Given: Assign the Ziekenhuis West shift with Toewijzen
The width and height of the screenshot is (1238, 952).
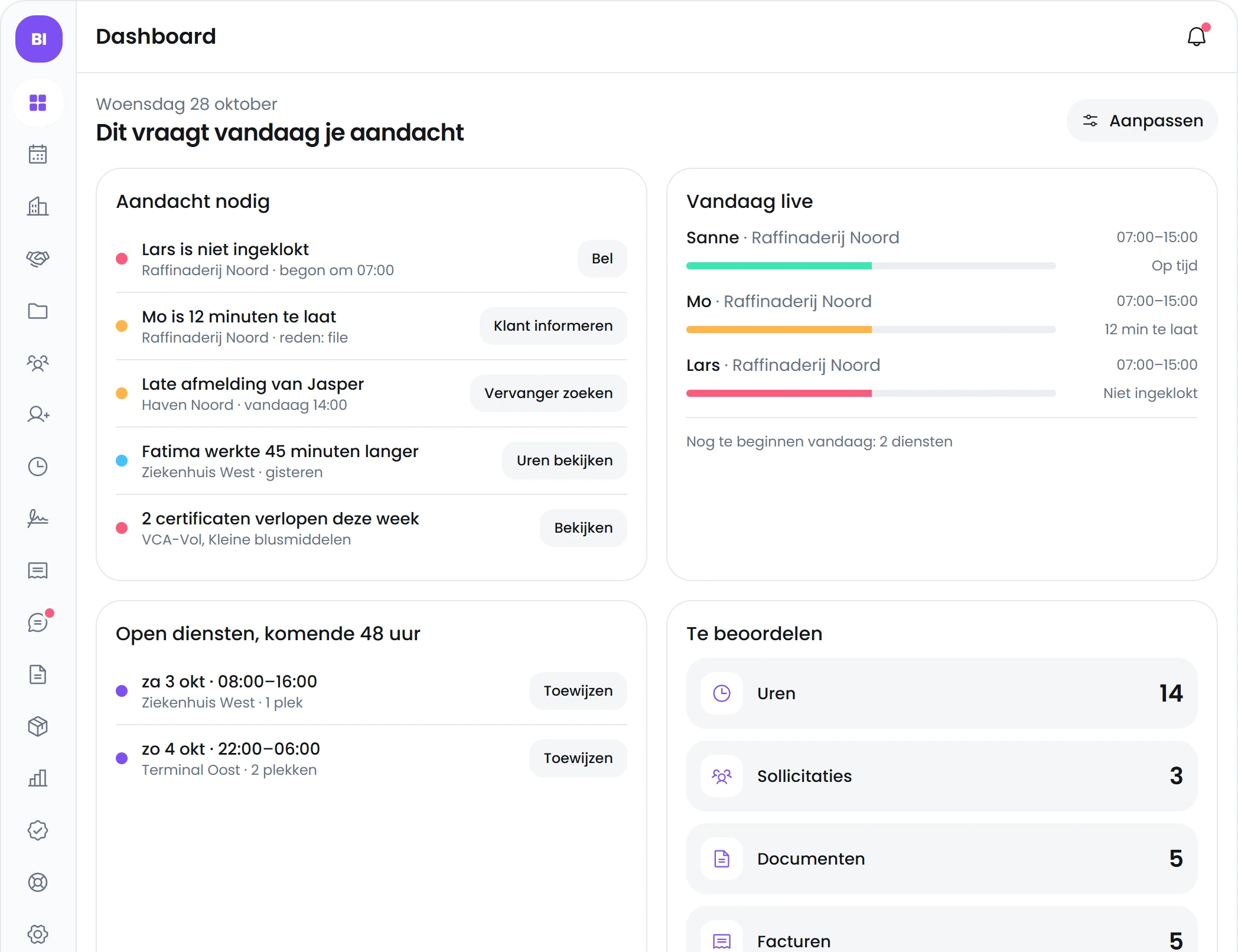Looking at the screenshot, I should coord(578,691).
